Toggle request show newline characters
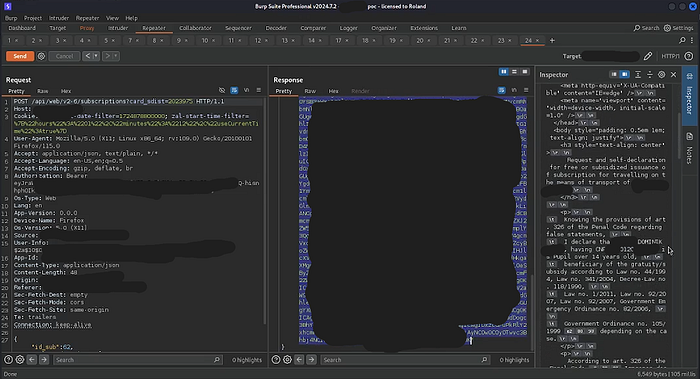The height and width of the screenshot is (379, 700). pyautogui.click(x=246, y=90)
